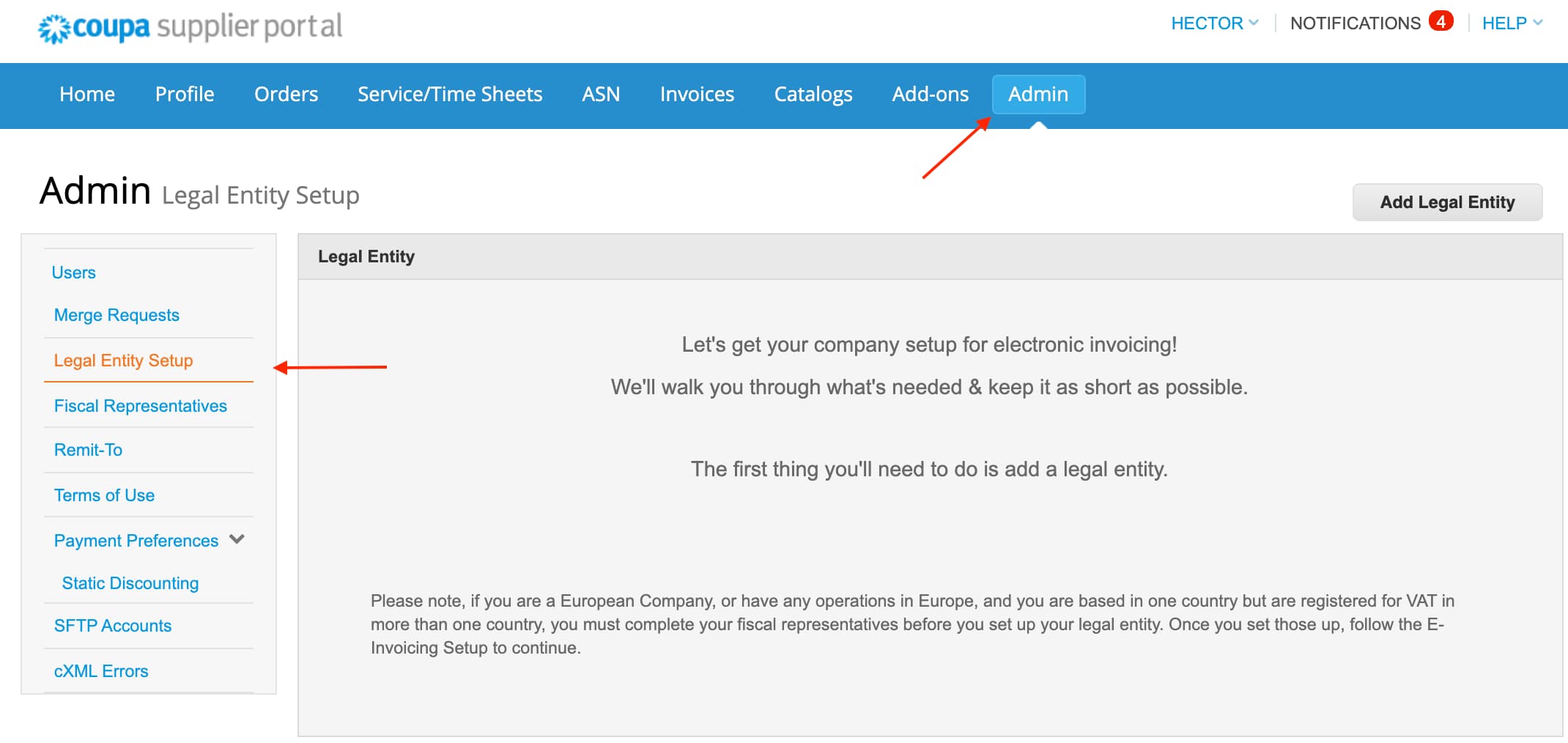The height and width of the screenshot is (743, 1568).
Task: Click the Add Legal Entity button
Action: pyautogui.click(x=1446, y=202)
